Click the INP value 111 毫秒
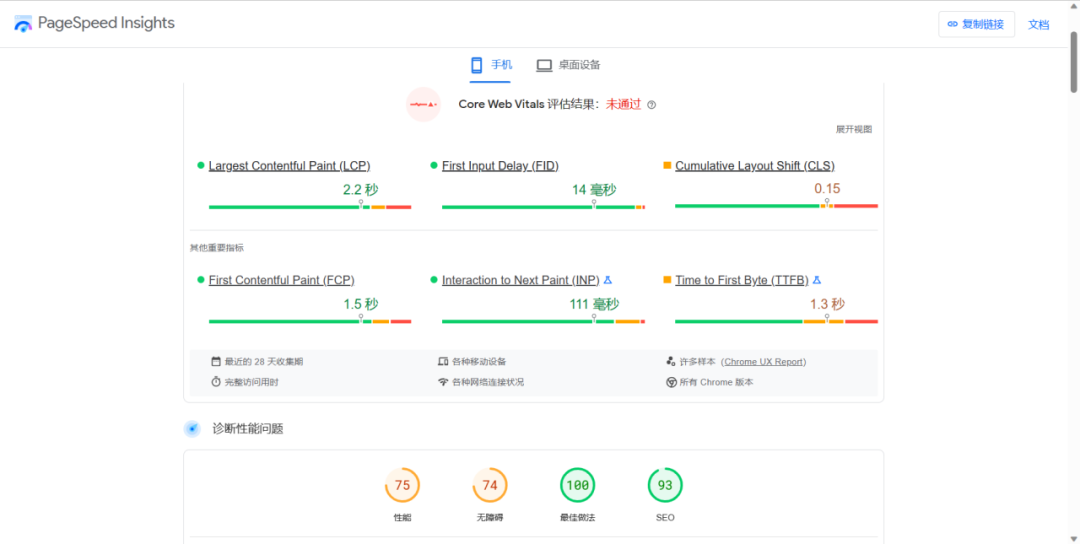This screenshot has height=544, width=1080. 594,304
